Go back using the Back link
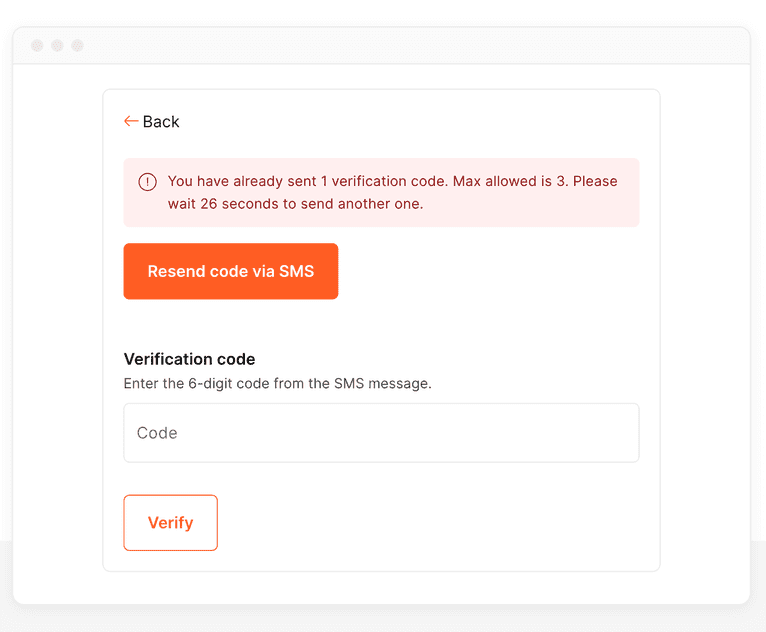The height and width of the screenshot is (632, 766). point(161,122)
